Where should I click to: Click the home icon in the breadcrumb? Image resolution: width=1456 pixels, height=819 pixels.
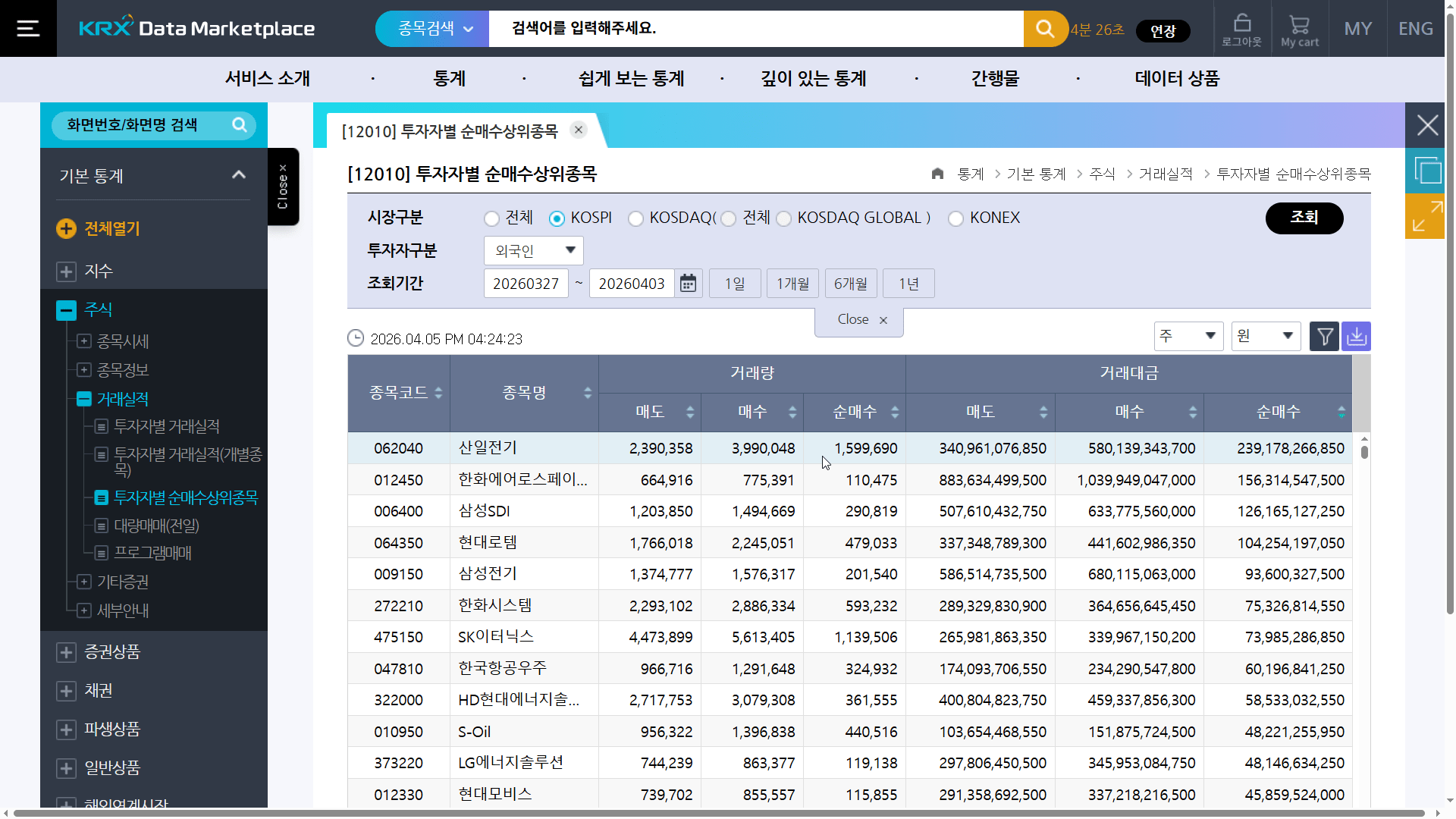[x=937, y=174]
